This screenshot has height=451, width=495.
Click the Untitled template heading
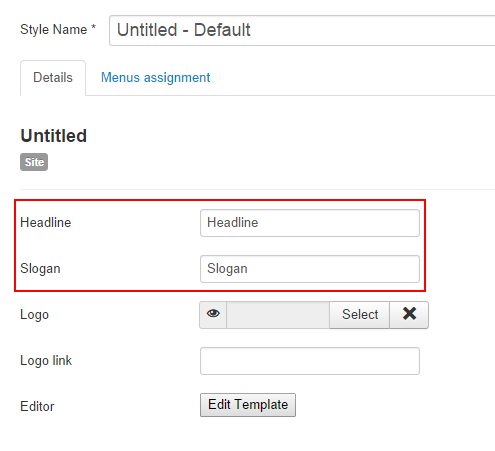tap(53, 136)
